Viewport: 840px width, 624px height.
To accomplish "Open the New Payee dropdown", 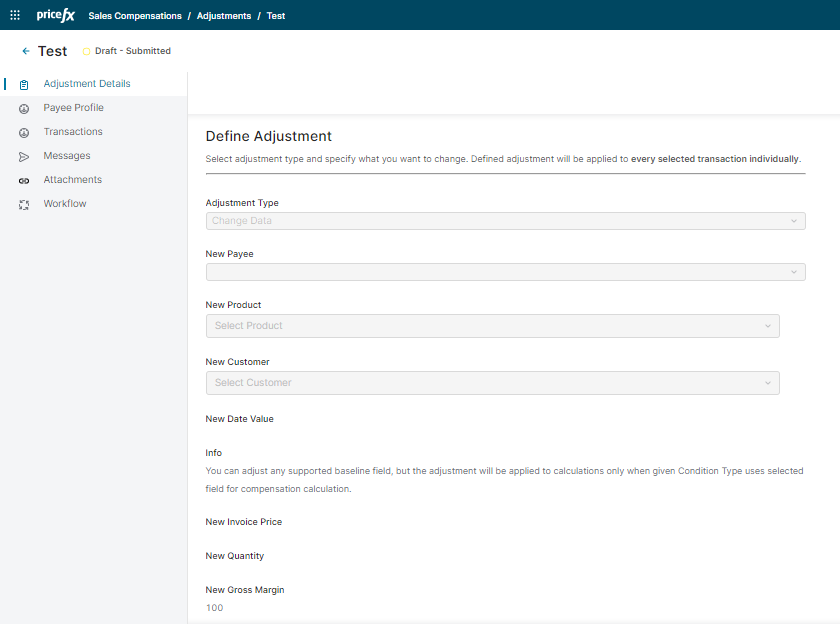I will pyautogui.click(x=505, y=272).
